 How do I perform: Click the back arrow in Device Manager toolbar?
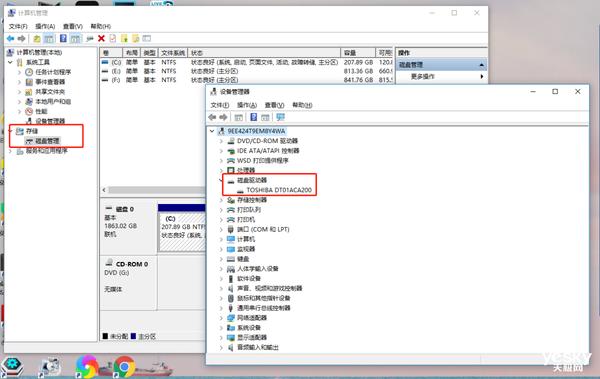pyautogui.click(x=212, y=117)
